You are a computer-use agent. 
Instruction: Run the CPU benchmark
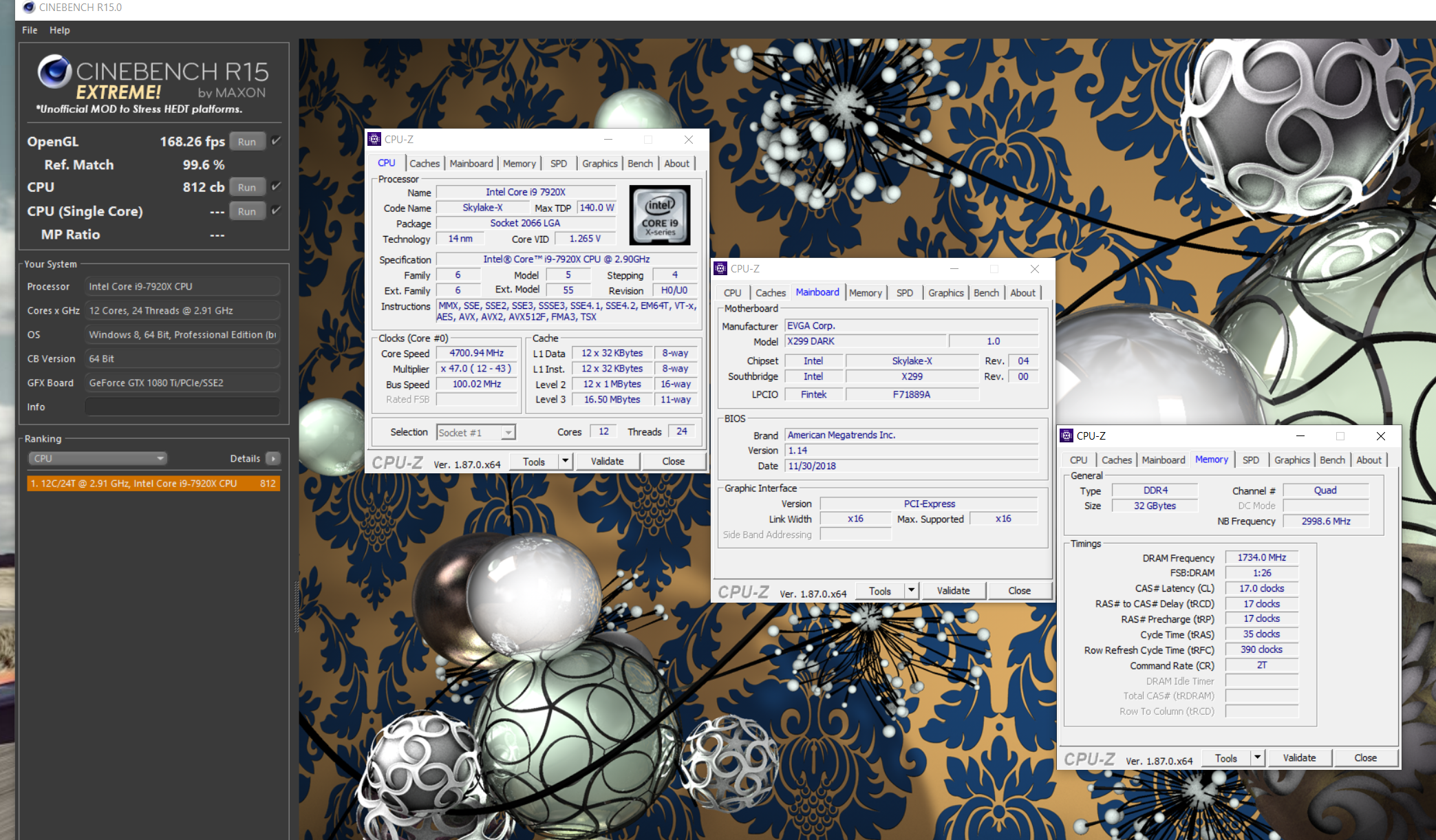pos(247,187)
